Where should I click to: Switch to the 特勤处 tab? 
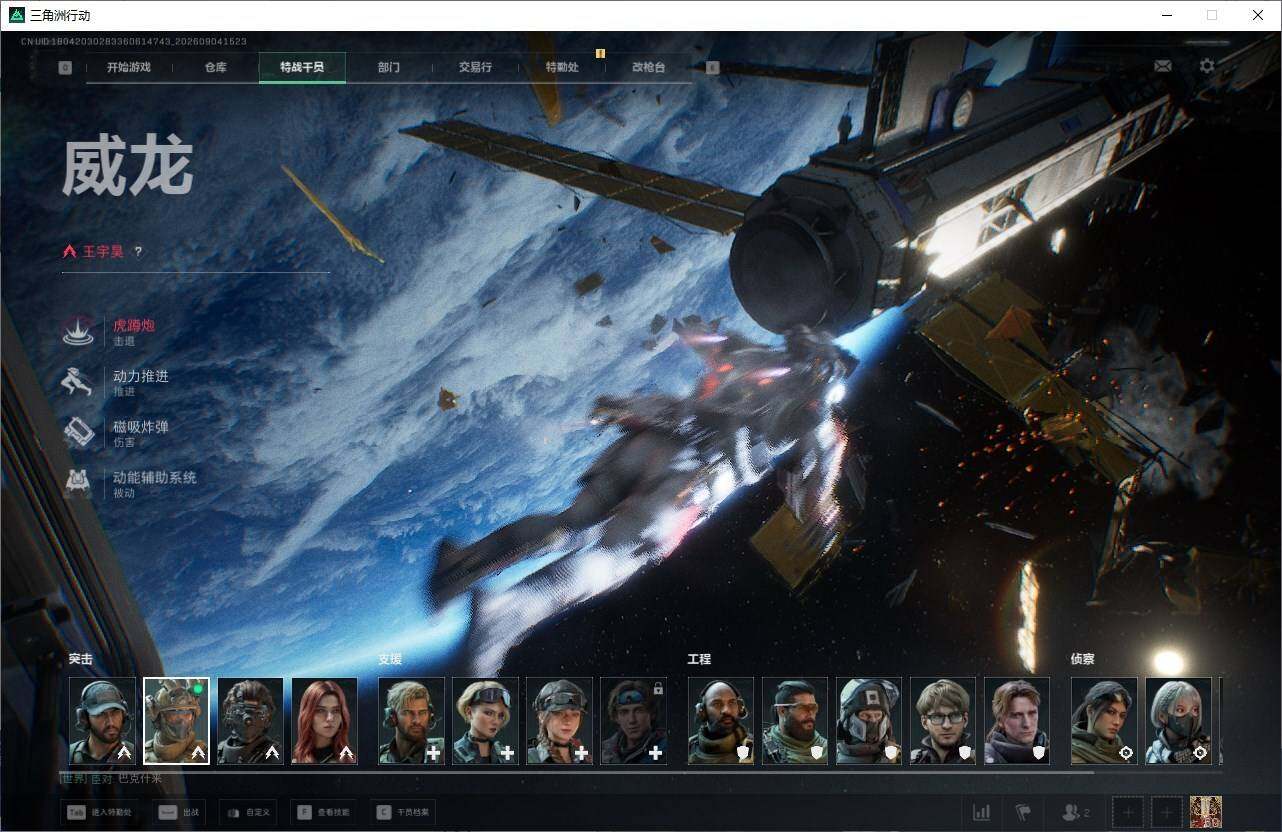[x=562, y=67]
